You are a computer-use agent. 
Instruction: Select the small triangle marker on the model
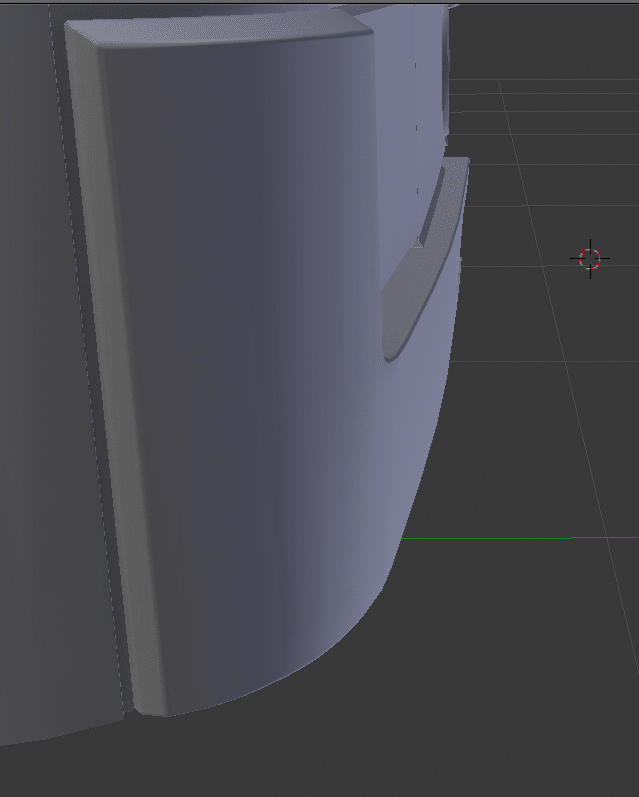417,241
